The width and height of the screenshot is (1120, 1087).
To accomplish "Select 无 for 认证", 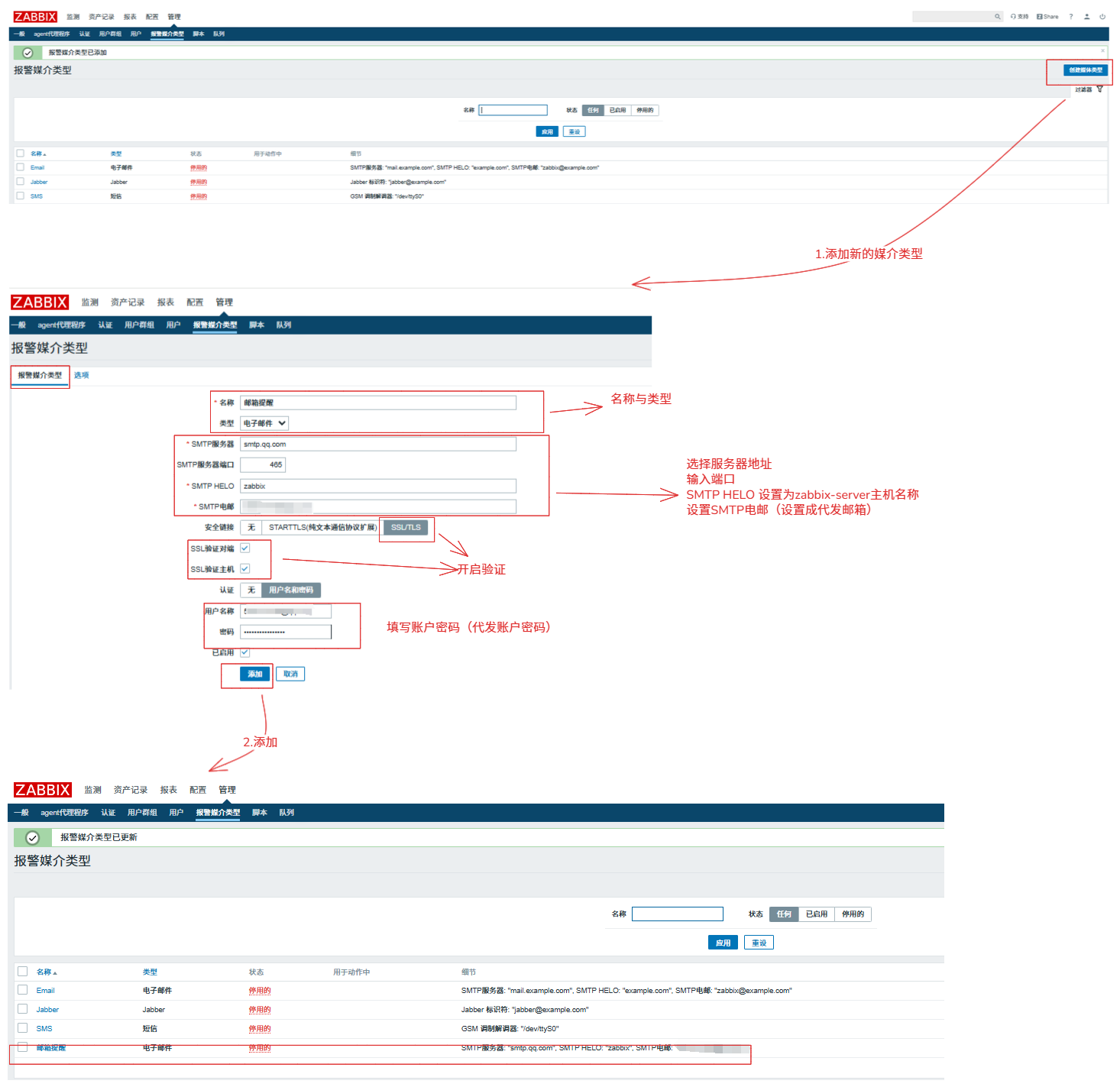I will (x=251, y=590).
